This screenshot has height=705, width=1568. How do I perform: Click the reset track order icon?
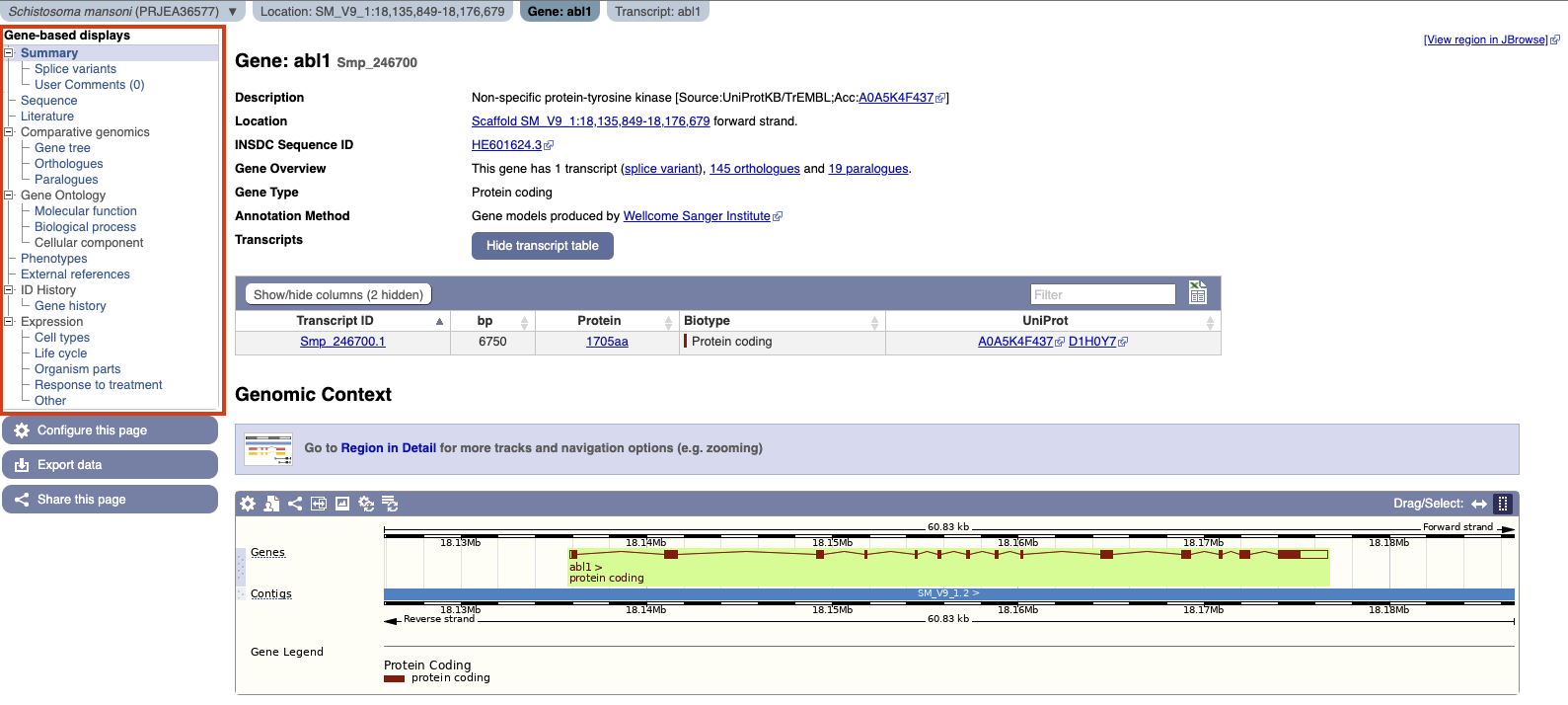click(x=390, y=504)
